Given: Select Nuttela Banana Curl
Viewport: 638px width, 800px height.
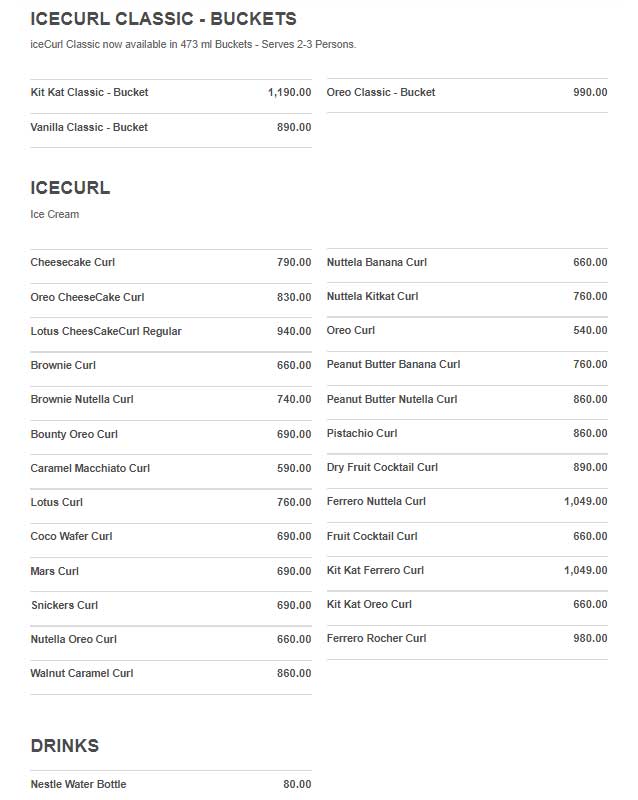Looking at the screenshot, I should pyautogui.click(x=467, y=262).
